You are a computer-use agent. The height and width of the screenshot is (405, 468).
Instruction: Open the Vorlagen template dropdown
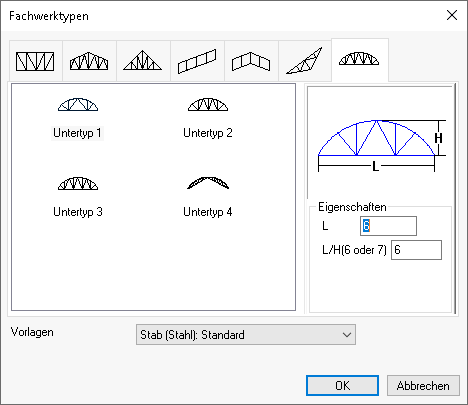[246, 334]
